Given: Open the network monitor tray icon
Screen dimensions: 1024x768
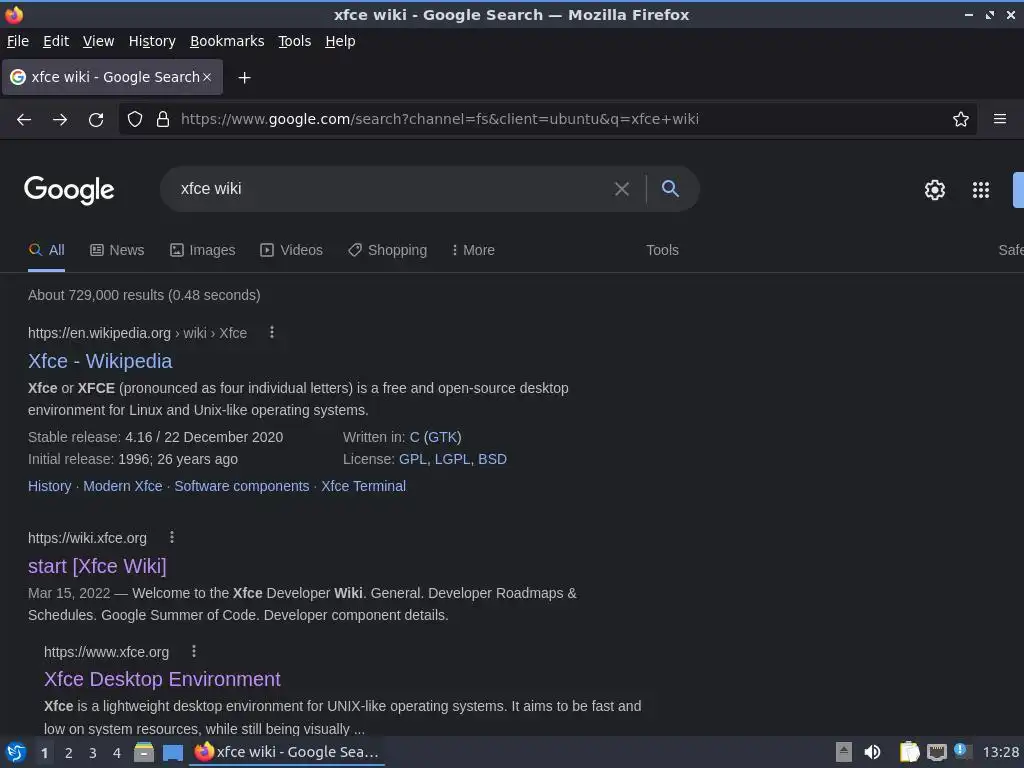Looking at the screenshot, I should 936,752.
